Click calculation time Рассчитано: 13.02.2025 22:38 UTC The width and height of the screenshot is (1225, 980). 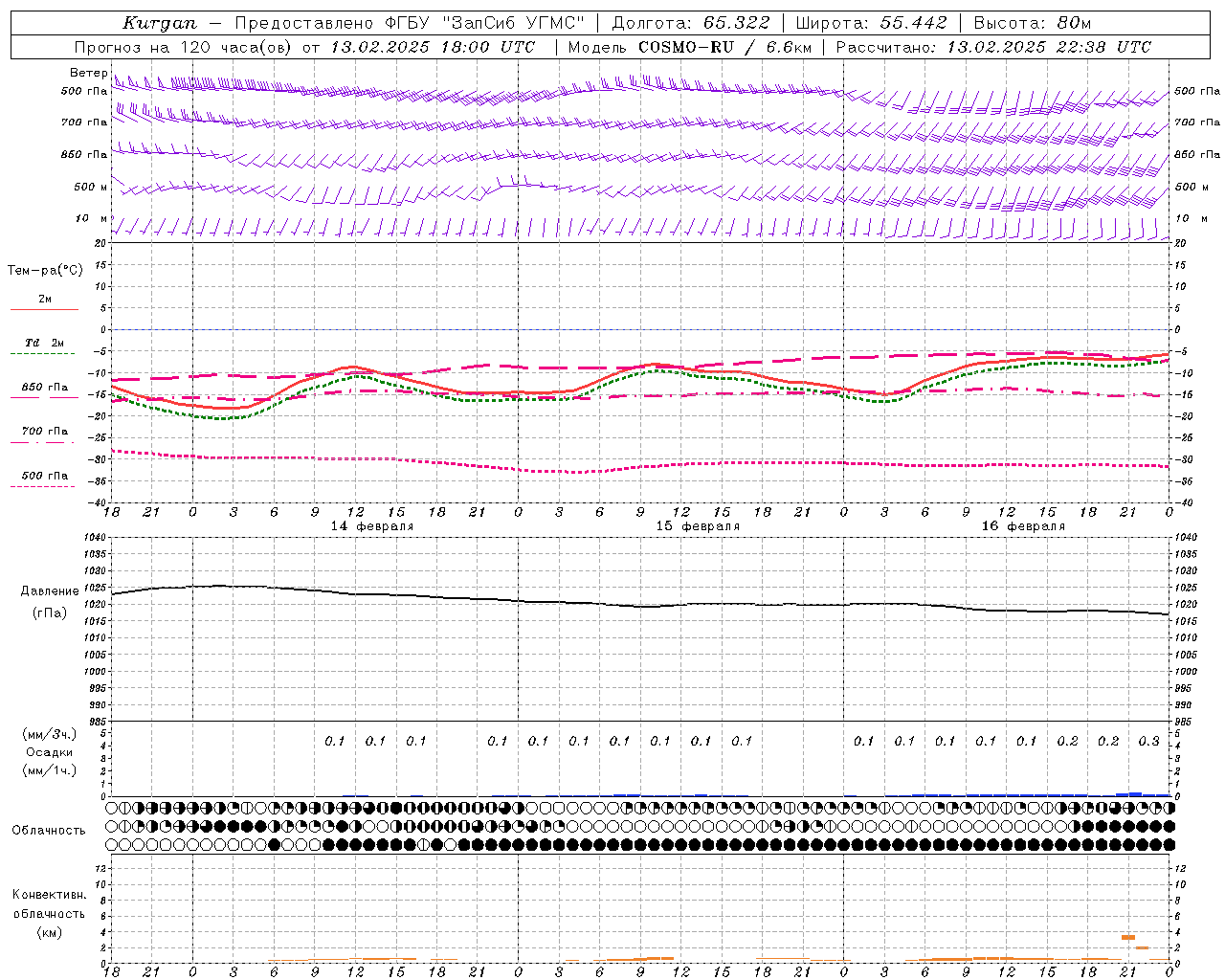(x=993, y=47)
